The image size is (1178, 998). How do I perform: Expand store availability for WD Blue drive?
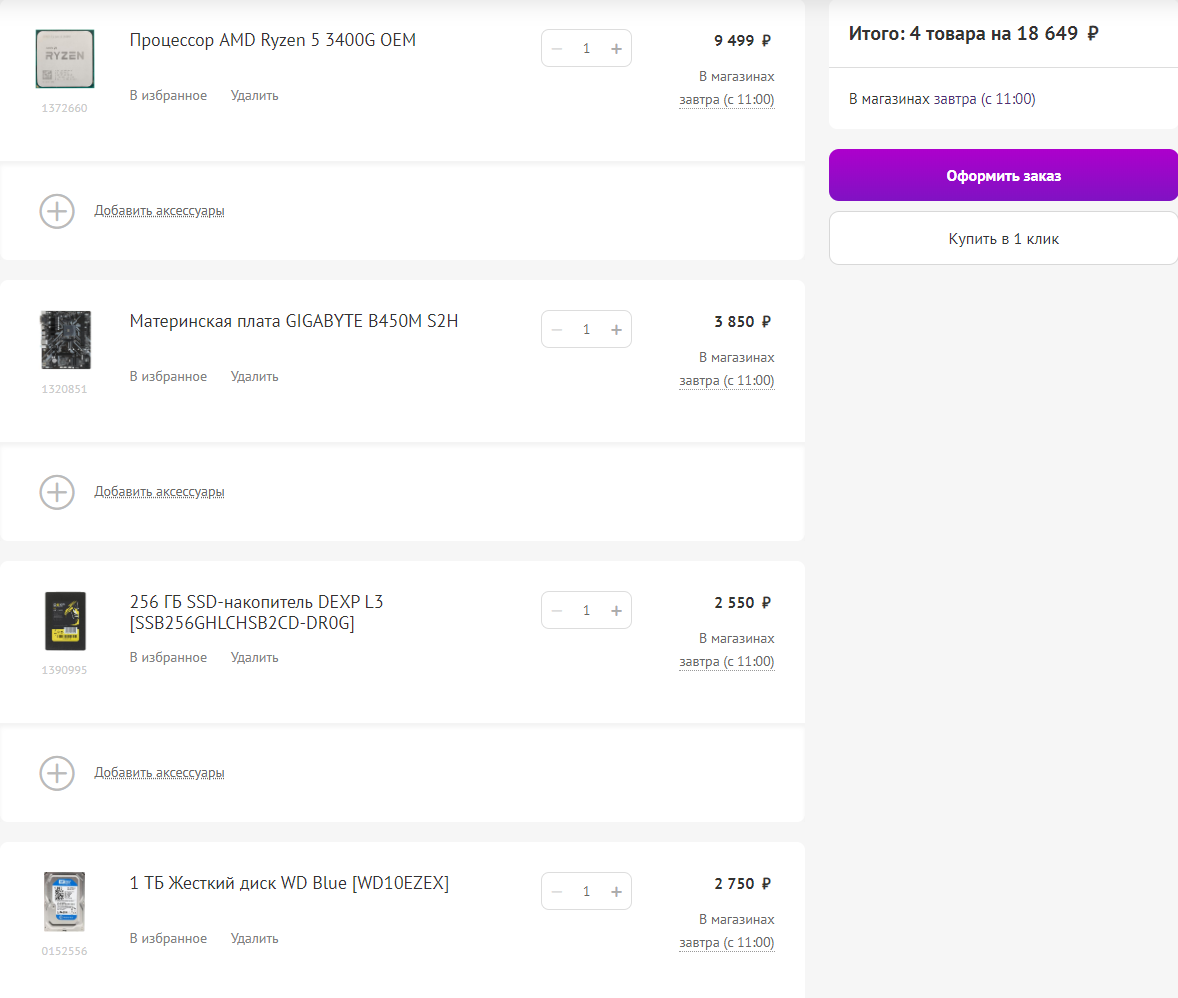[726, 943]
